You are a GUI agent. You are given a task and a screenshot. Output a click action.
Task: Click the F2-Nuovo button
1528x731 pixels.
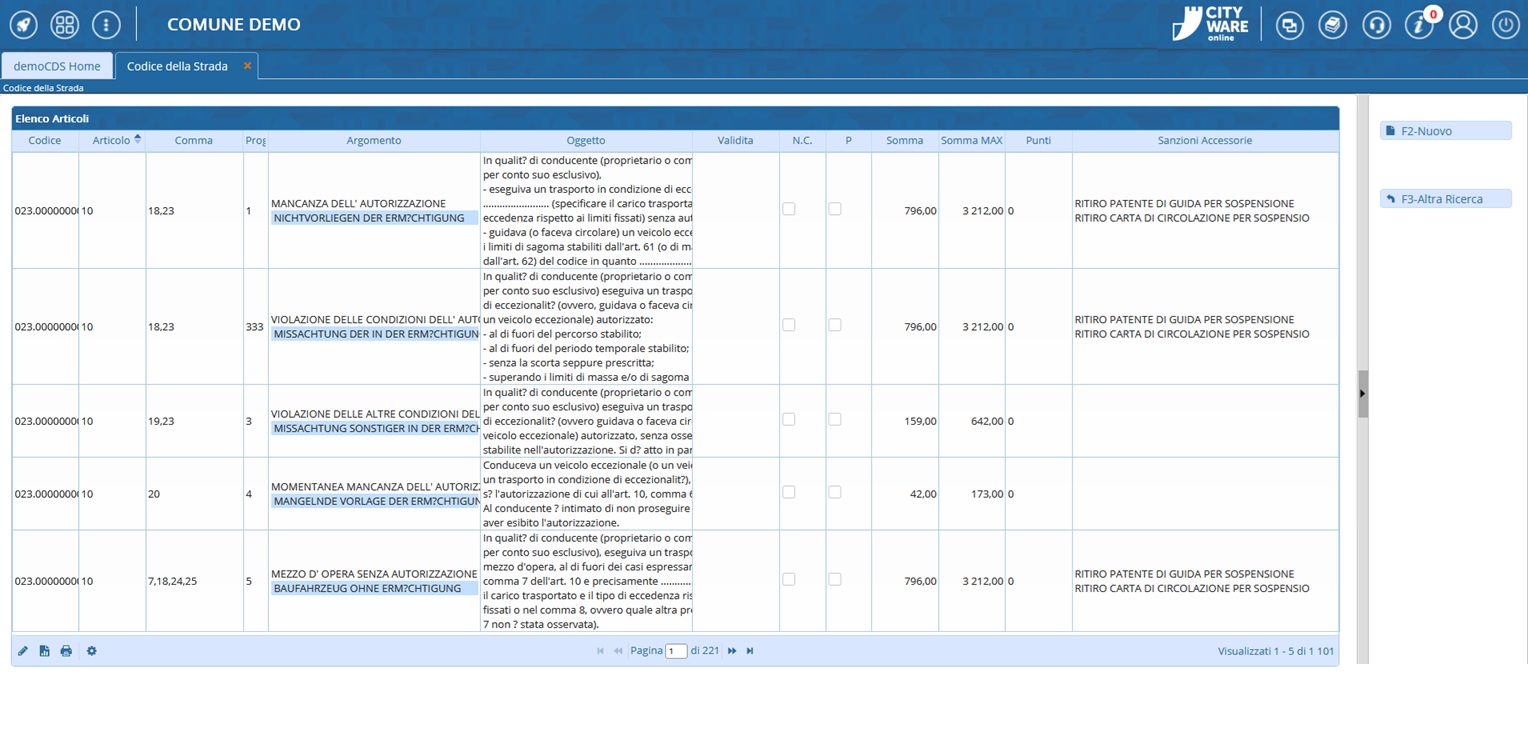click(x=1445, y=131)
